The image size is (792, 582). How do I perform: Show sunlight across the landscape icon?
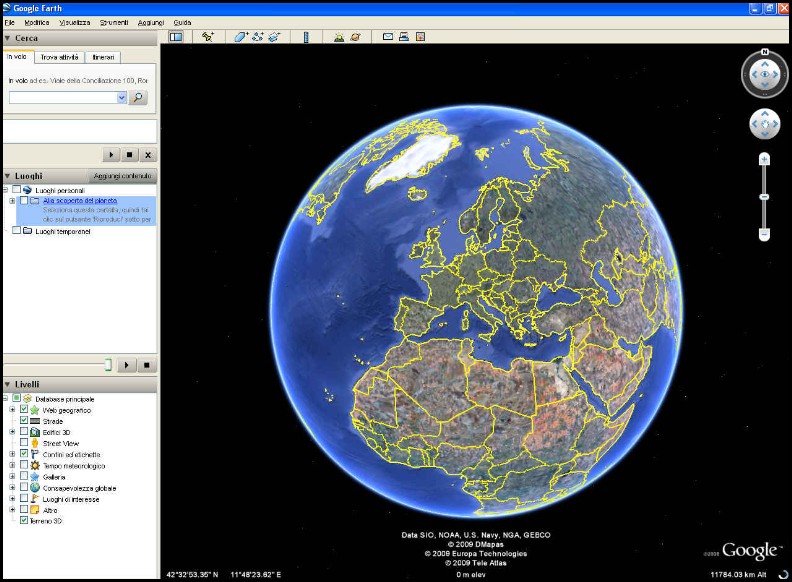tap(339, 36)
